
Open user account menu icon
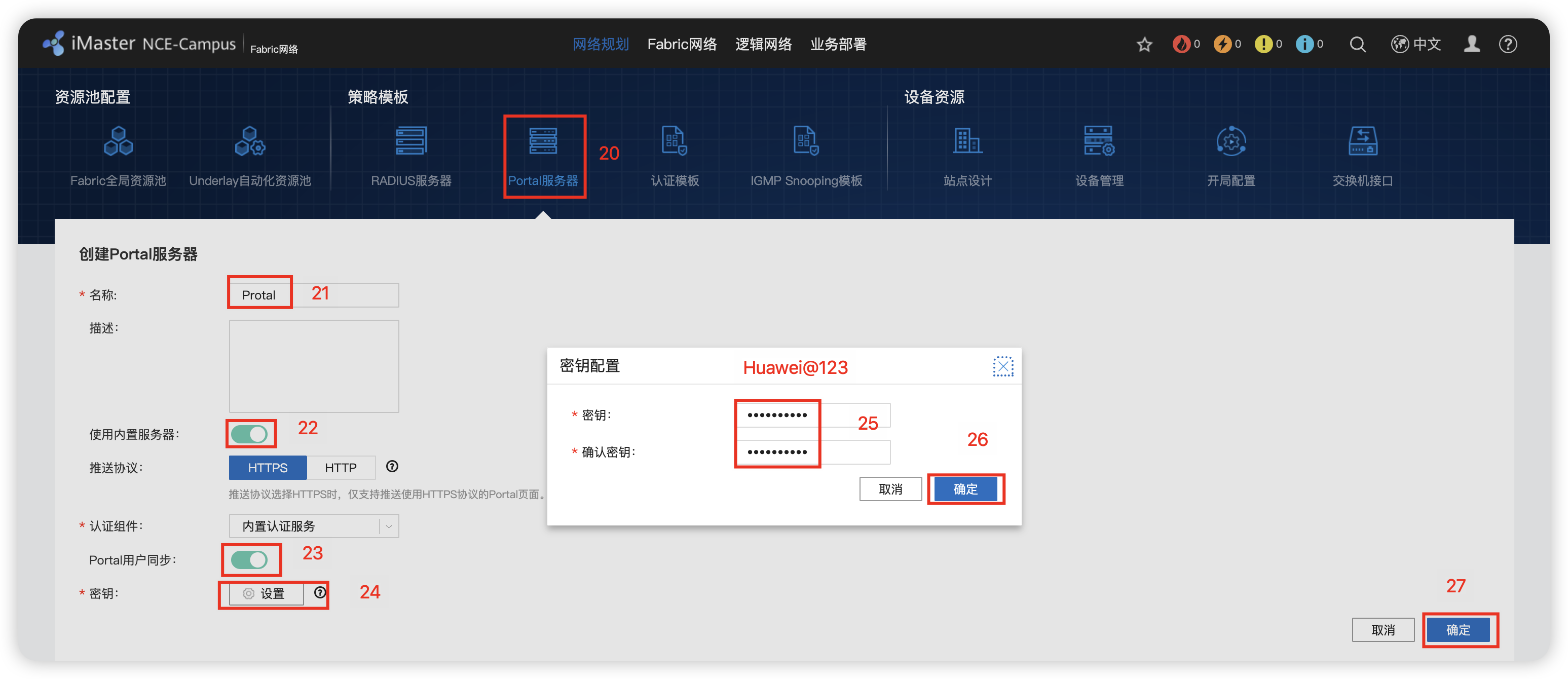coord(1472,45)
